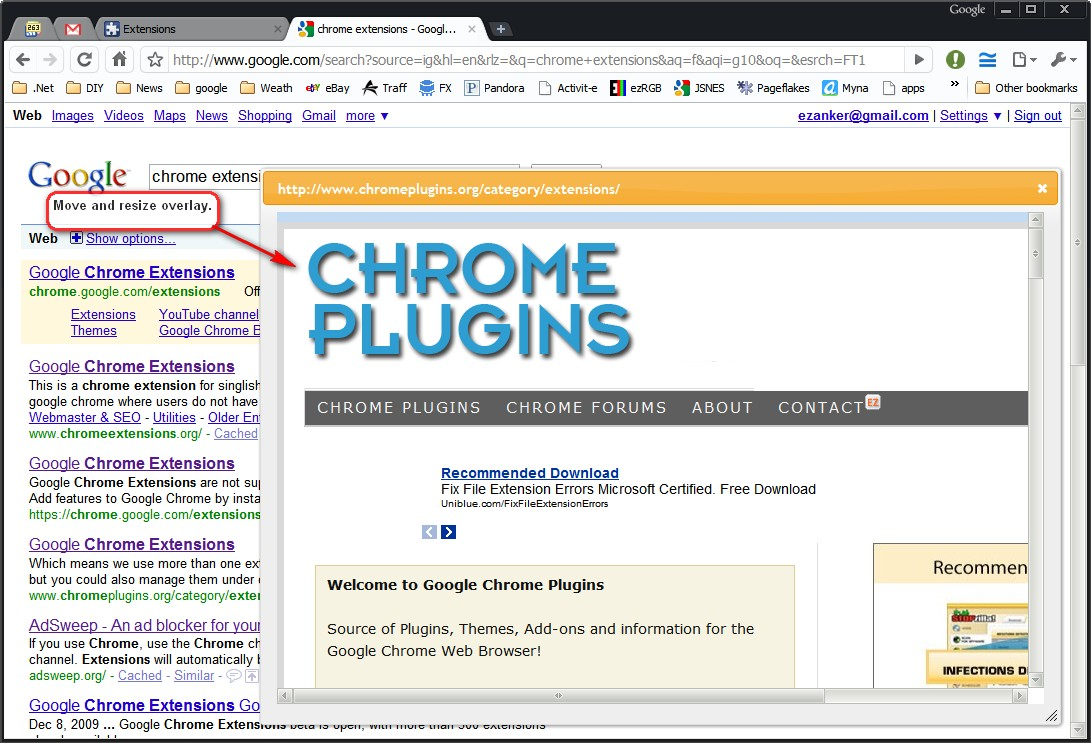Go to Google Videos link
The height and width of the screenshot is (743, 1091).
[124, 115]
